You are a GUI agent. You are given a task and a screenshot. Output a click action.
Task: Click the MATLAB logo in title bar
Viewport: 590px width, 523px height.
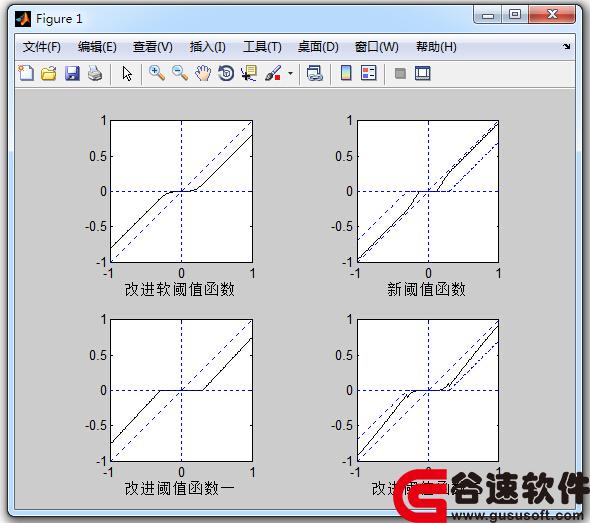(x=23, y=19)
